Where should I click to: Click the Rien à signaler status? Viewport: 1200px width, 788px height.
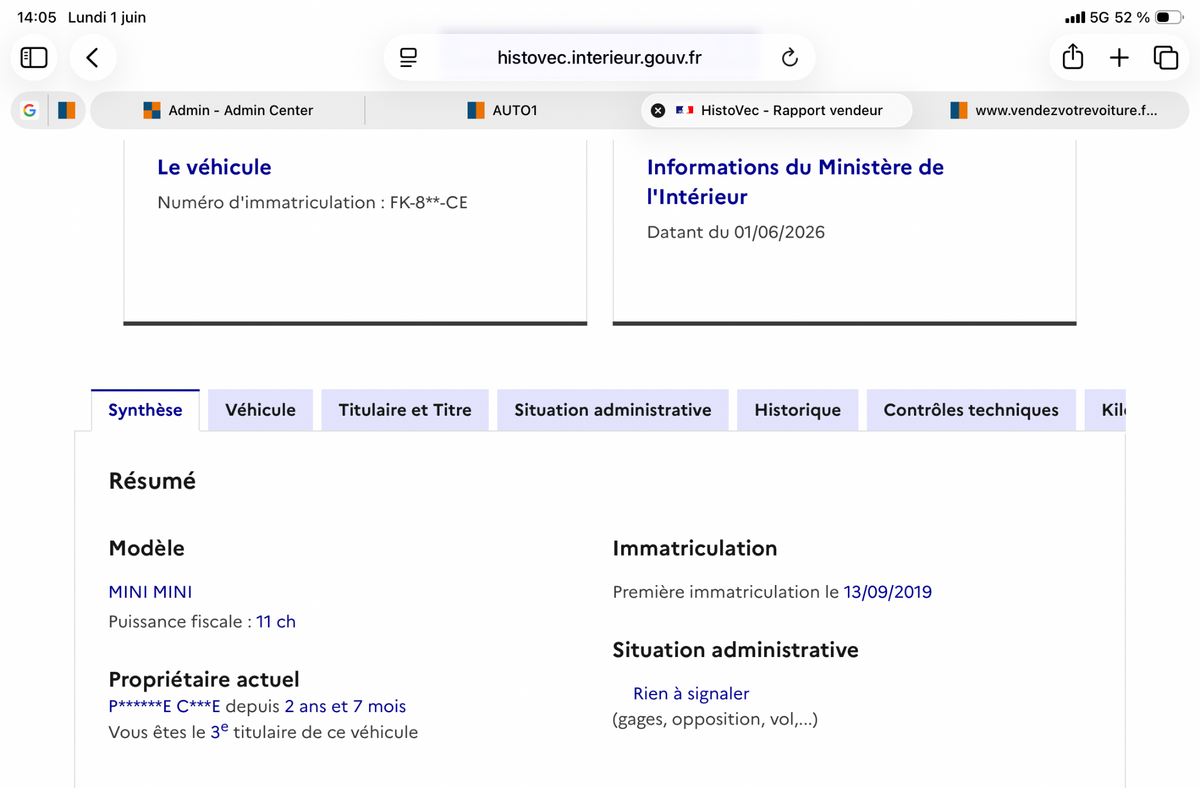pyautogui.click(x=691, y=694)
